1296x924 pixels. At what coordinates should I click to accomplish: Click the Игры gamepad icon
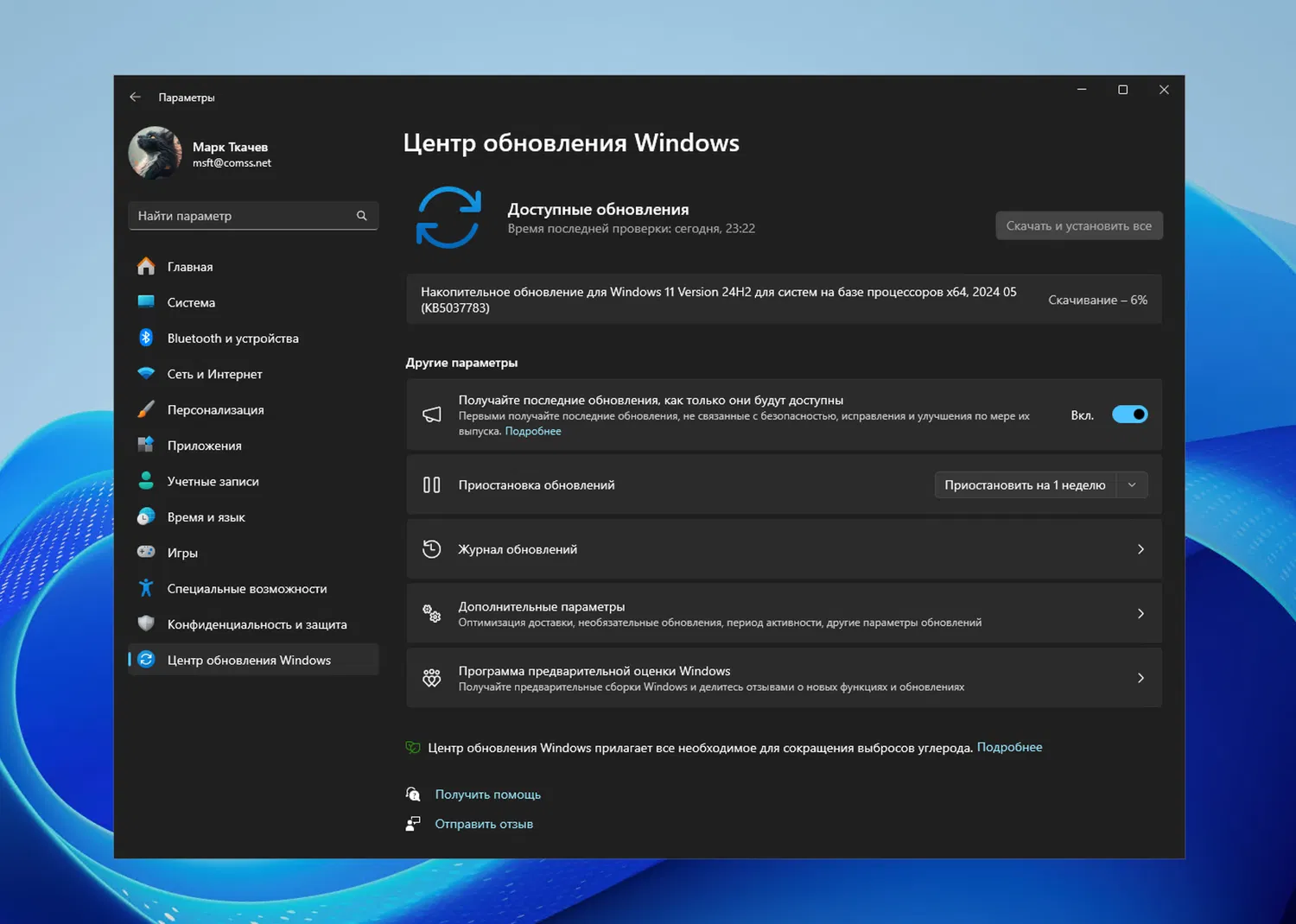pyautogui.click(x=146, y=553)
